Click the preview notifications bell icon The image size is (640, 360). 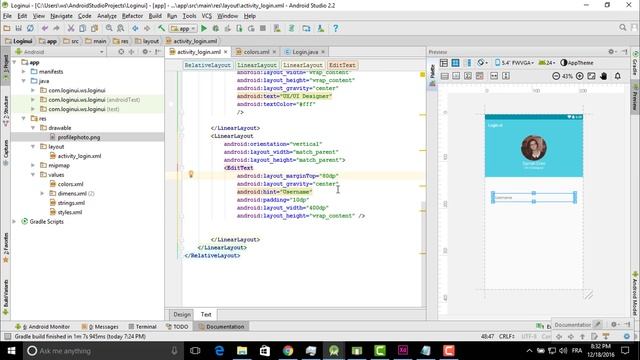pos(618,76)
